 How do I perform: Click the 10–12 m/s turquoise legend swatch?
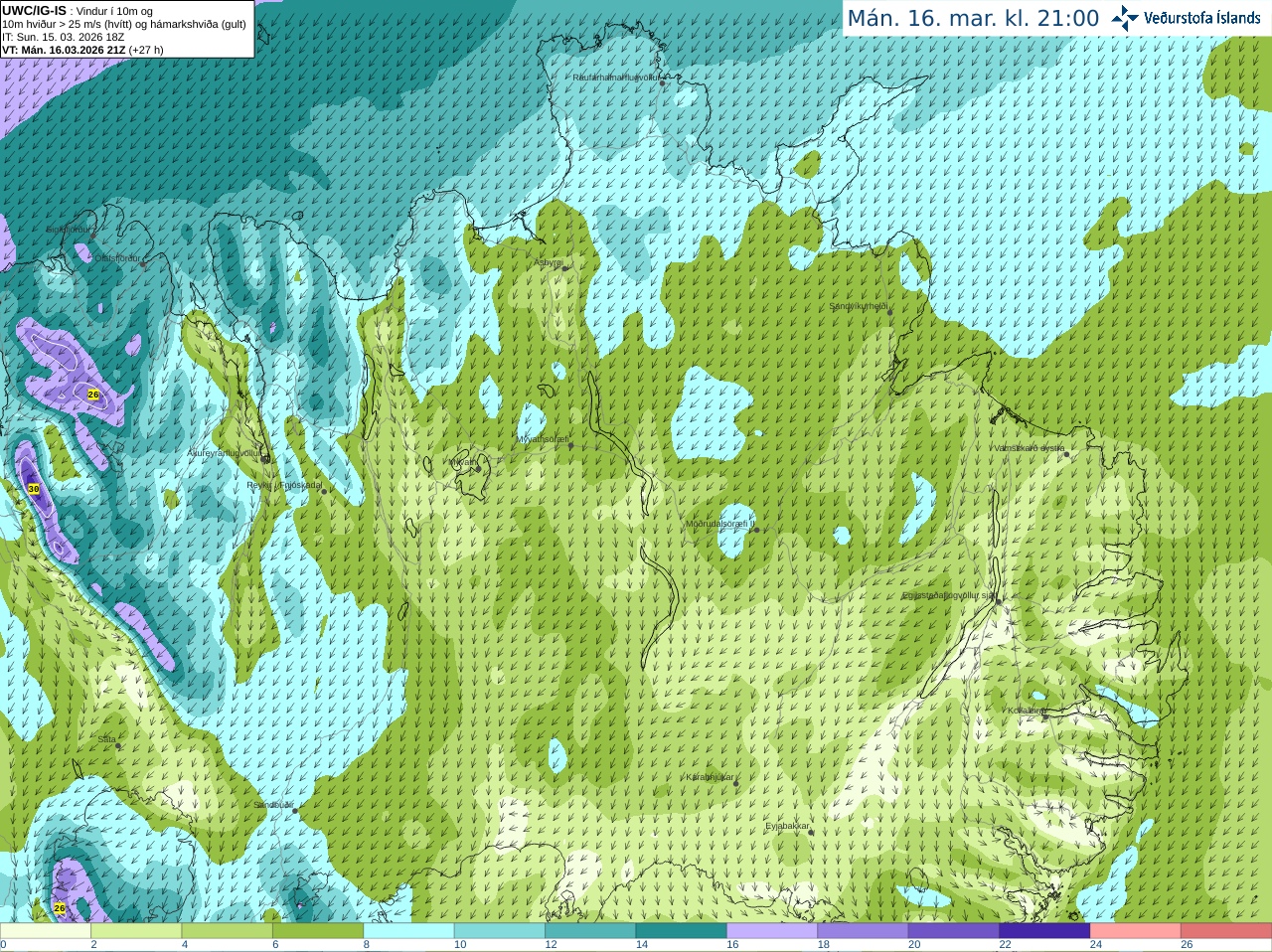click(499, 931)
